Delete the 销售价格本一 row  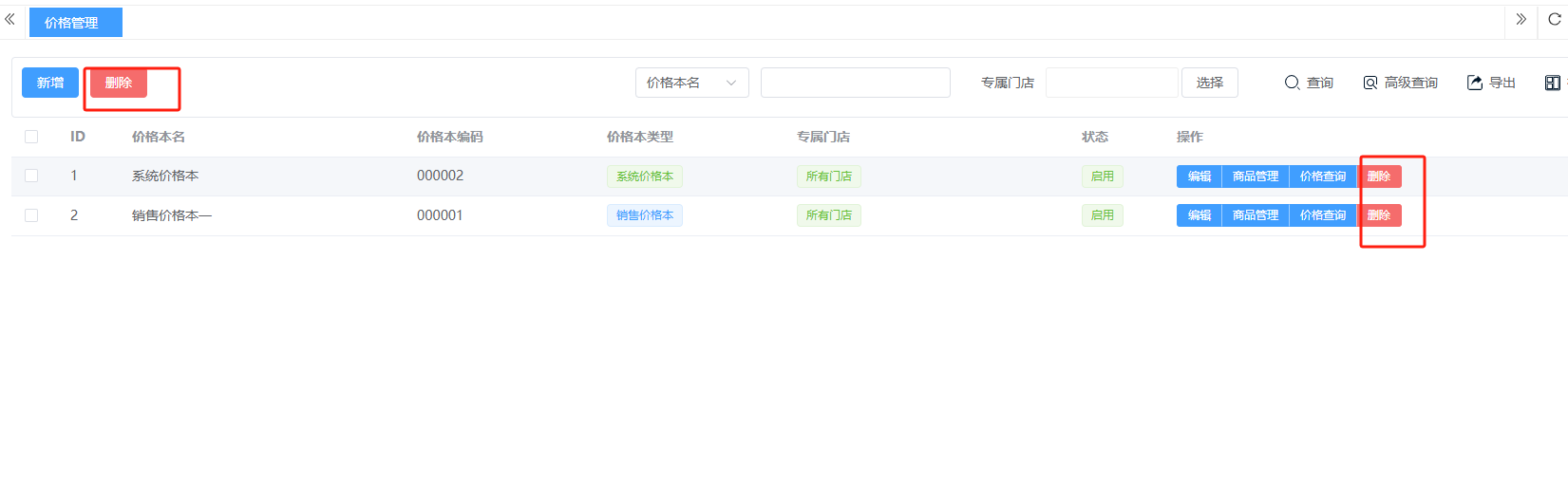click(1379, 215)
